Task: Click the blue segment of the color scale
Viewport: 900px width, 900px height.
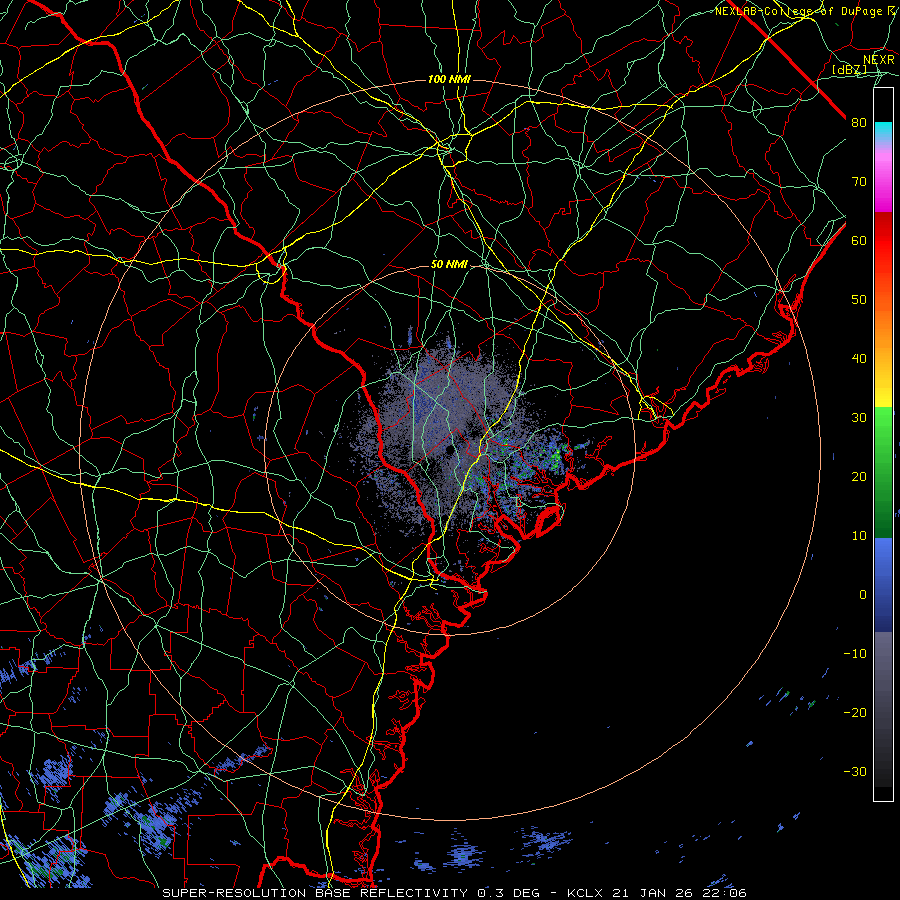Action: tap(883, 584)
